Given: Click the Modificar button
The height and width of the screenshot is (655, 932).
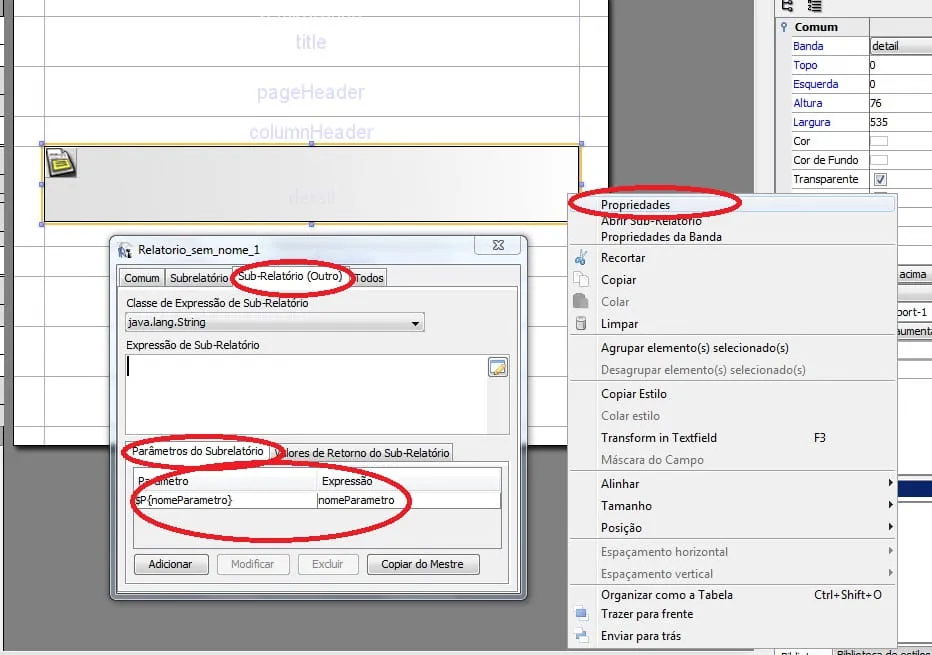Looking at the screenshot, I should pyautogui.click(x=252, y=564).
